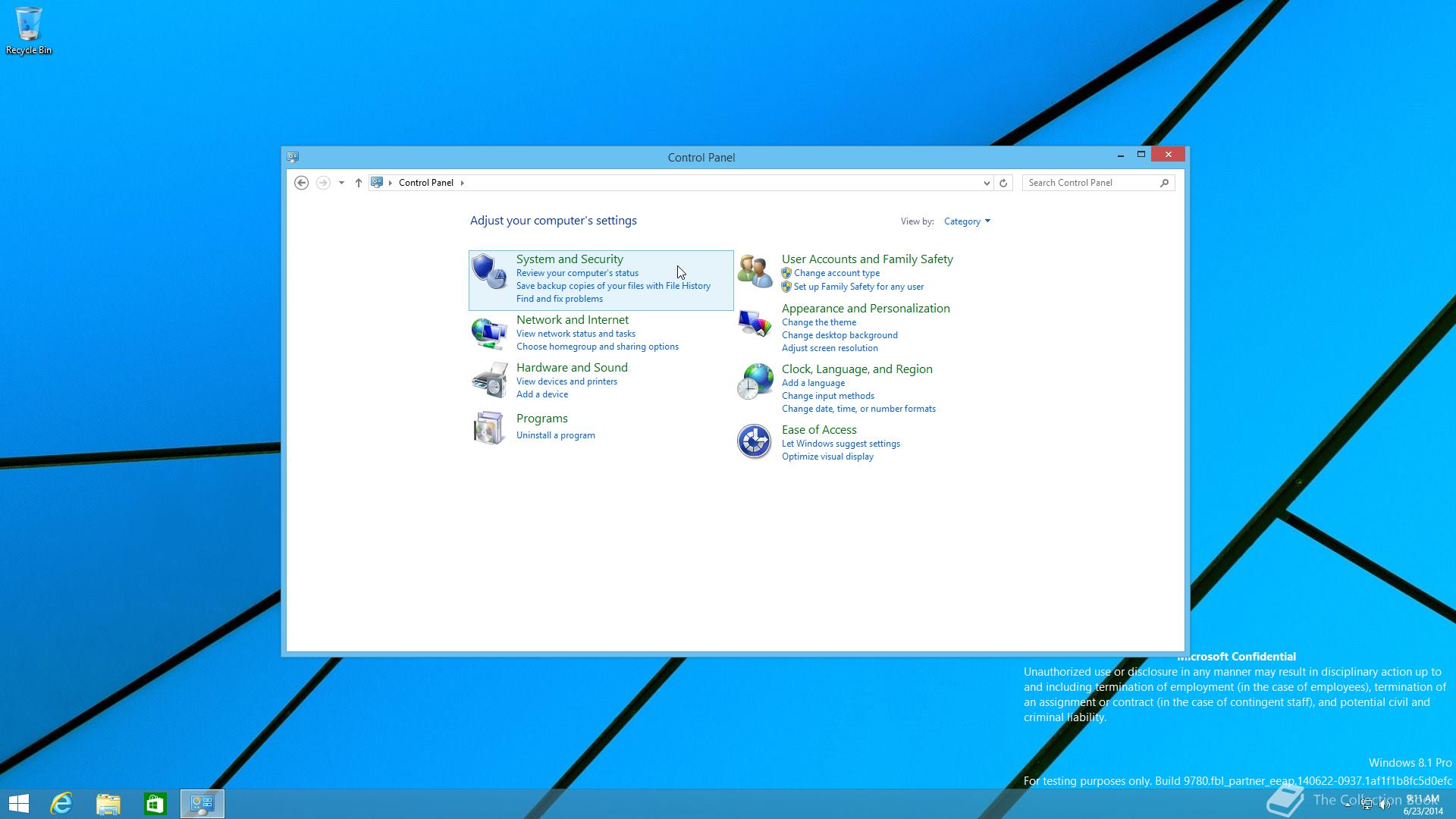The width and height of the screenshot is (1456, 819).
Task: Click Choose homegroup and sharing options
Action: (x=598, y=347)
